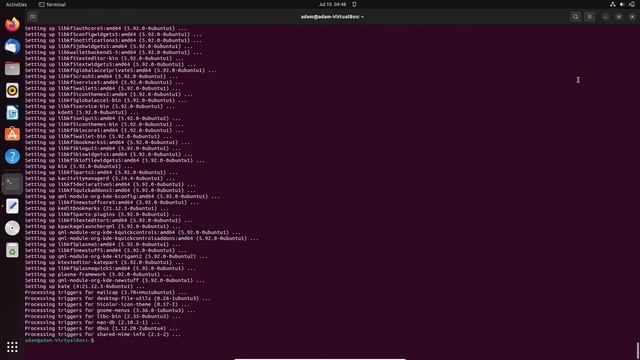The height and width of the screenshot is (360, 640).
Task: Click the line 'Setting up plasma-framework'
Action: point(98,274)
